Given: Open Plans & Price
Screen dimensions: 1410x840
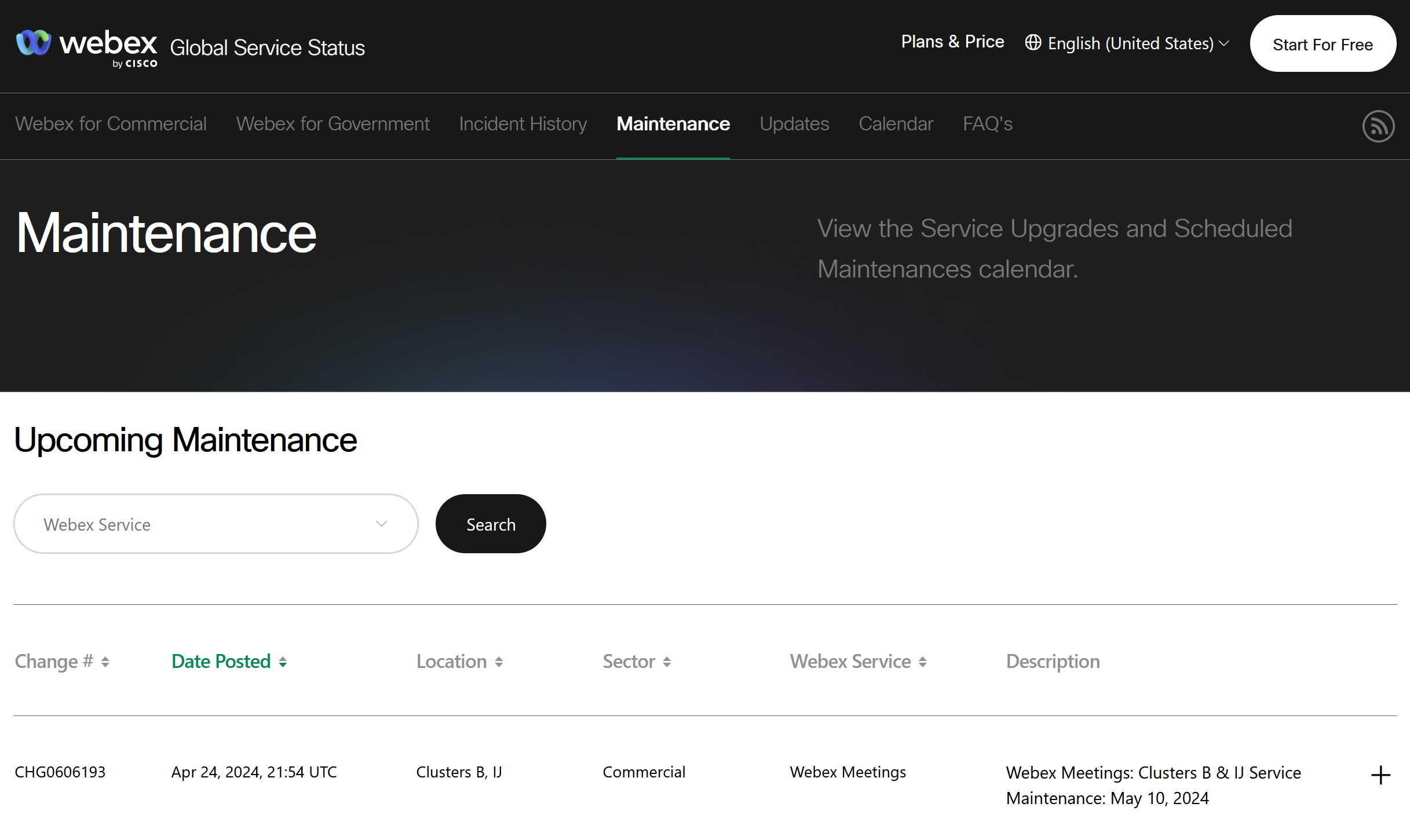Looking at the screenshot, I should click(952, 41).
